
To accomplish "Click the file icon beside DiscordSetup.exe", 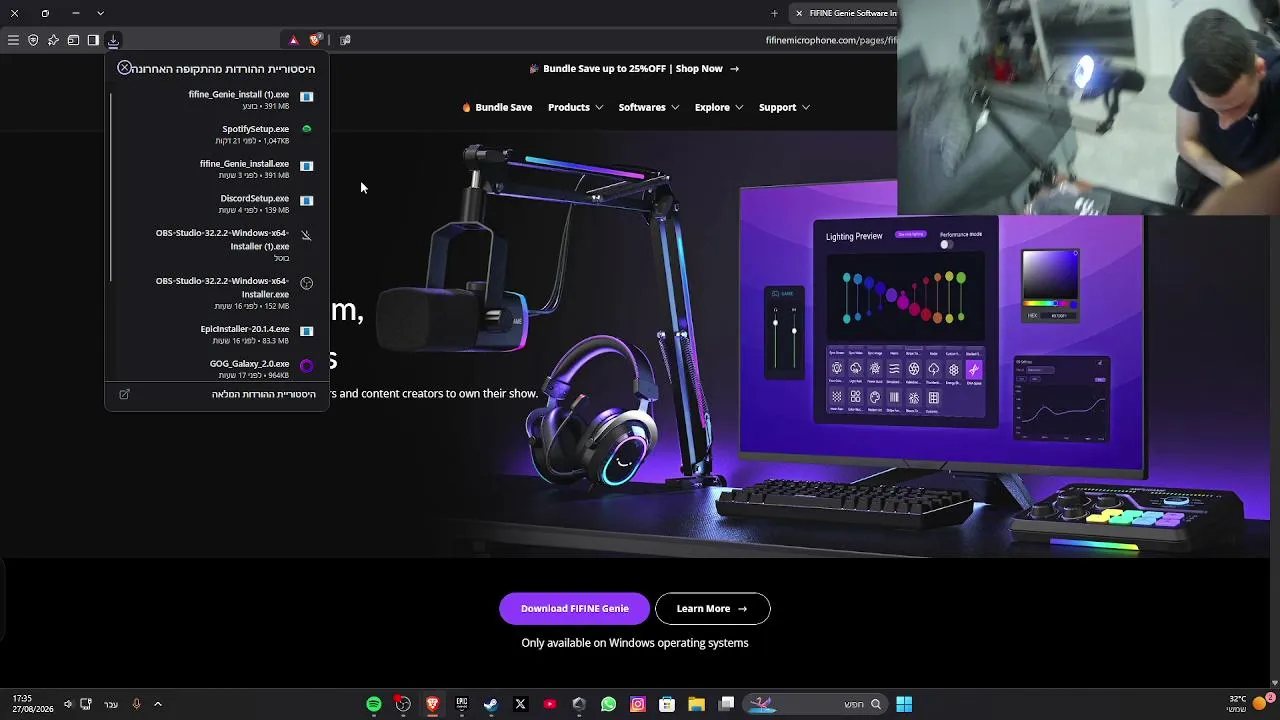I will click(307, 201).
